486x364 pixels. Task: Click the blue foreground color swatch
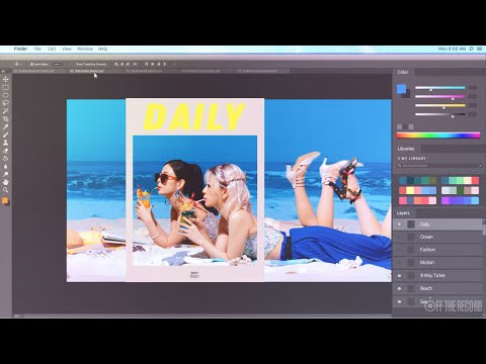(401, 89)
